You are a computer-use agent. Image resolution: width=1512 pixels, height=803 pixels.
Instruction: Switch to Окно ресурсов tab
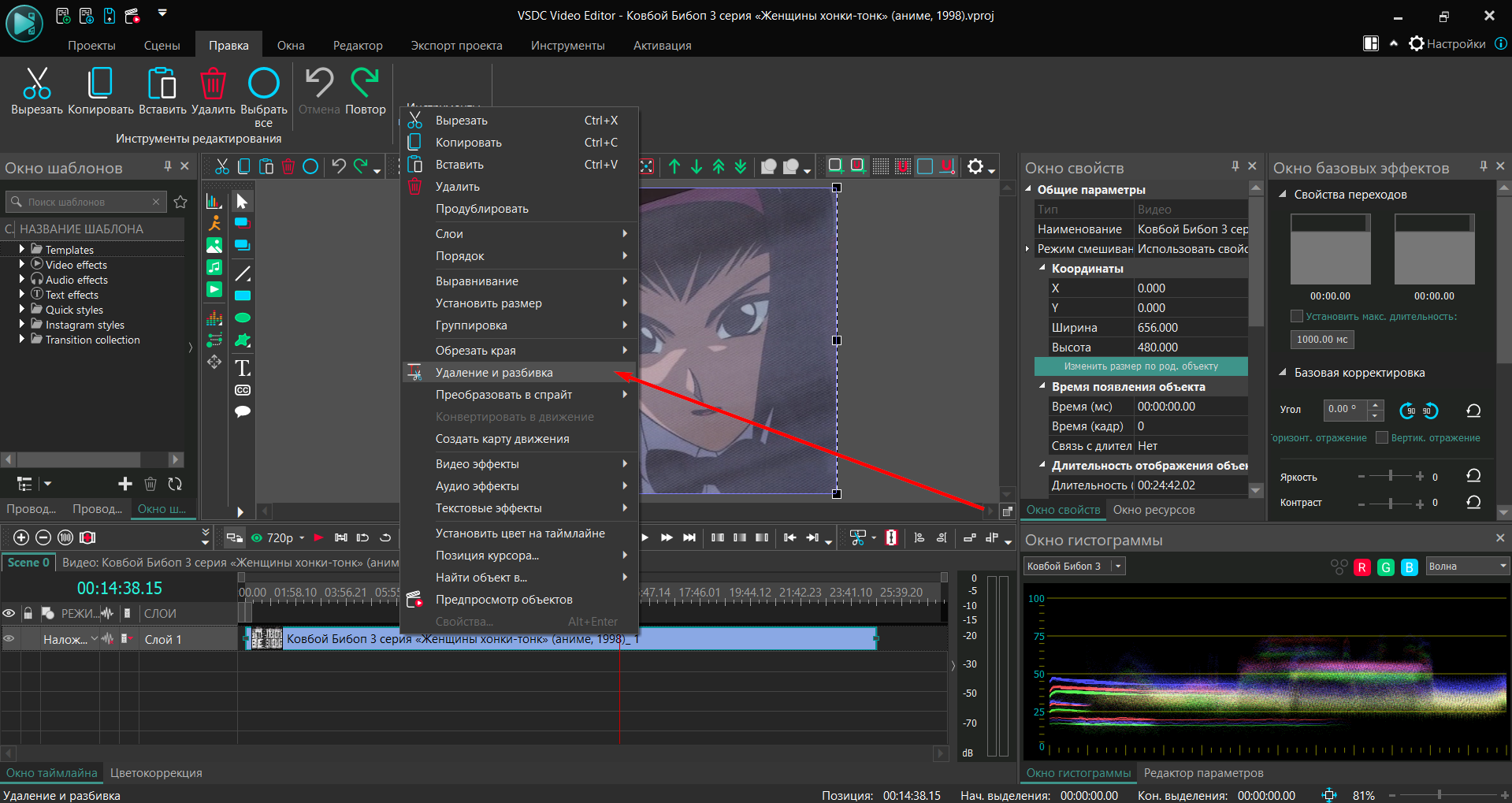click(x=1154, y=510)
